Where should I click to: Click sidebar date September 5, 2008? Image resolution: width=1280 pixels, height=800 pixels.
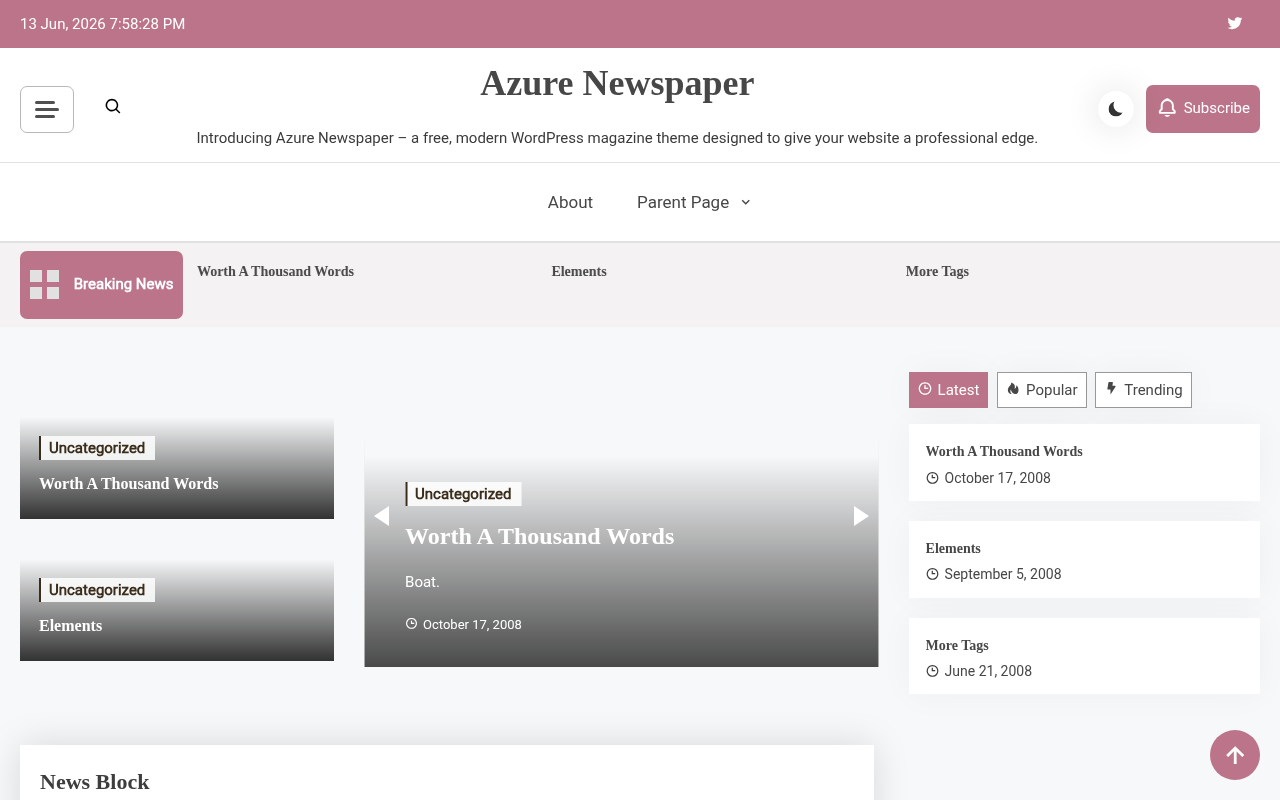click(x=1003, y=574)
